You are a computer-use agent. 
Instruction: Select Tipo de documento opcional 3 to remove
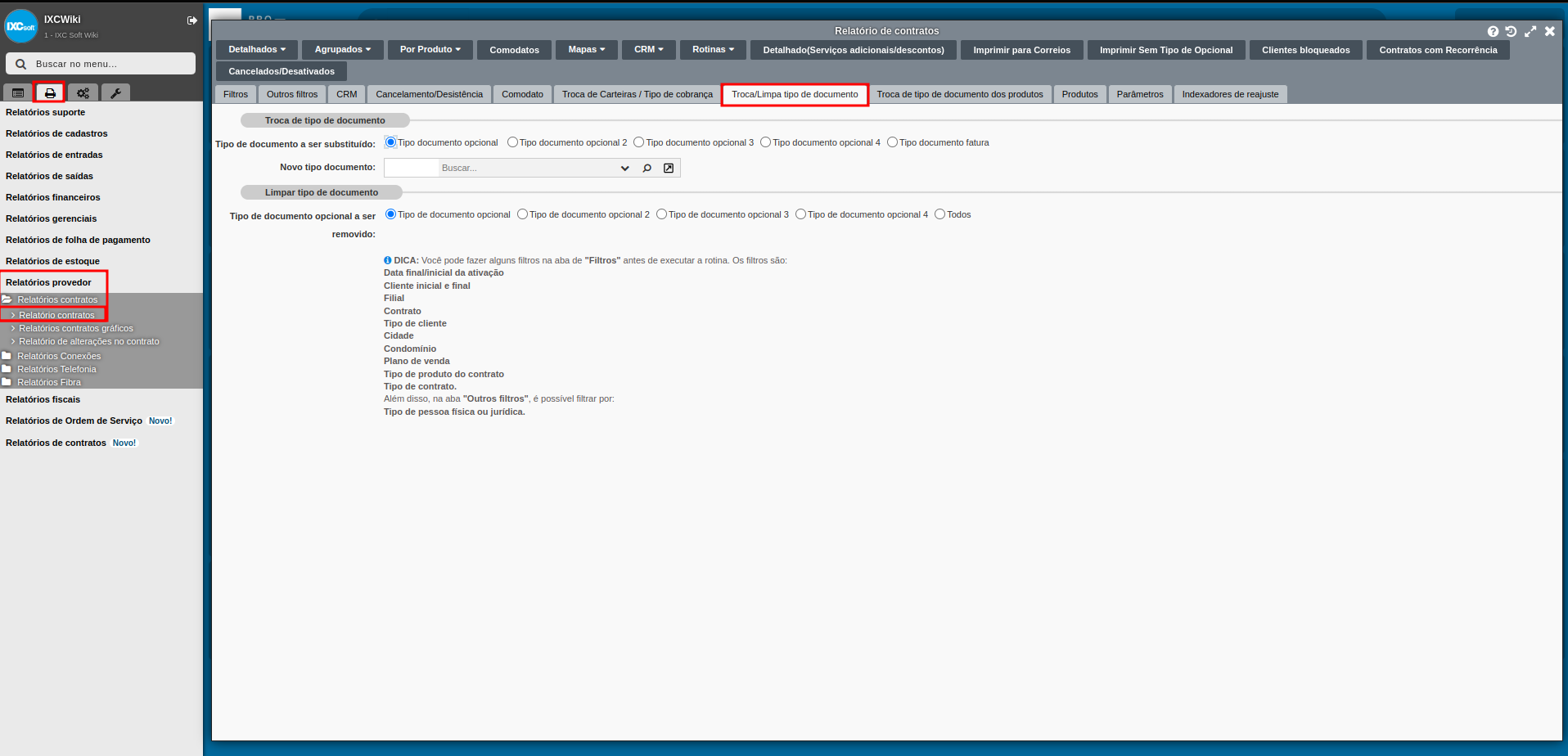(x=661, y=214)
